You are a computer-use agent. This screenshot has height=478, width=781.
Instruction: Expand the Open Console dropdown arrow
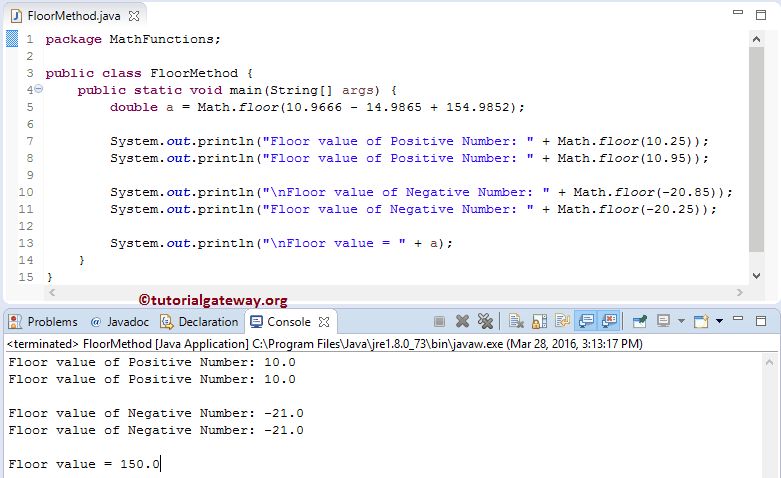[719, 321]
